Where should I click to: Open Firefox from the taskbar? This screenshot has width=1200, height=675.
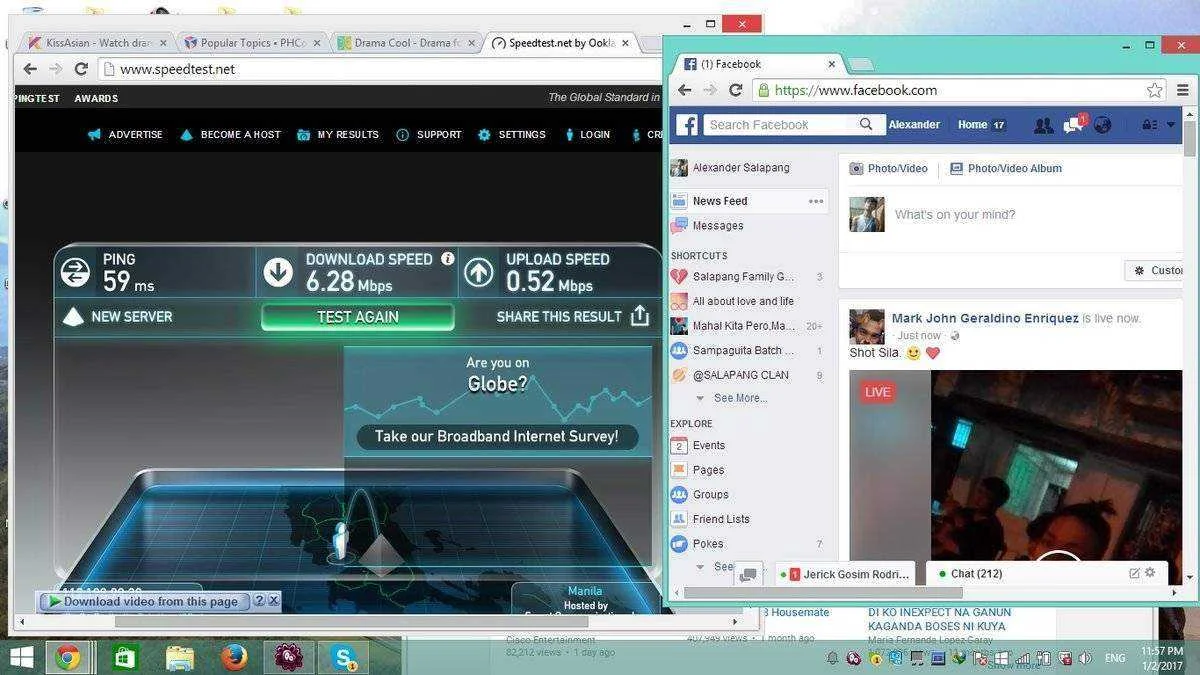pos(235,658)
